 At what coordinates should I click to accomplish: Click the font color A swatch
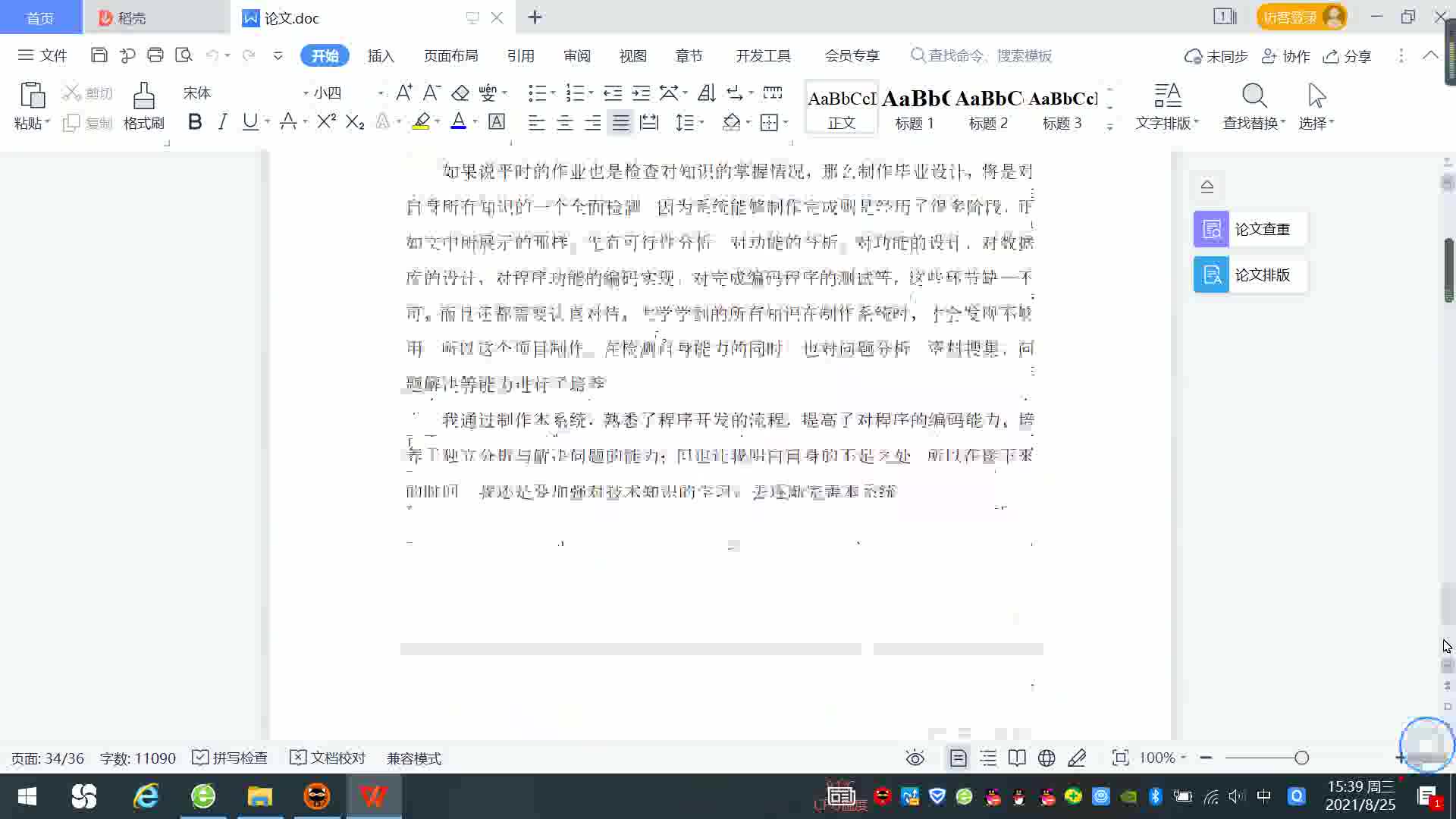coord(458,121)
